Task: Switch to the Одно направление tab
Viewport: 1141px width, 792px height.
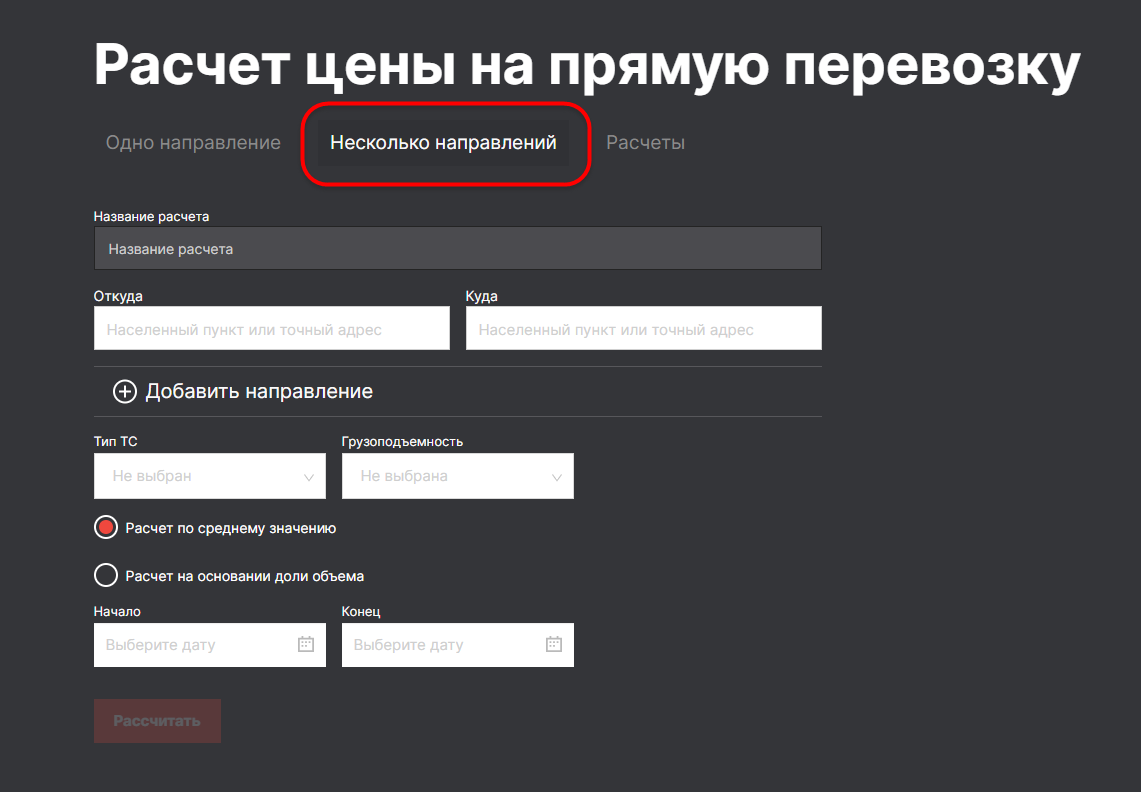Action: click(x=193, y=143)
